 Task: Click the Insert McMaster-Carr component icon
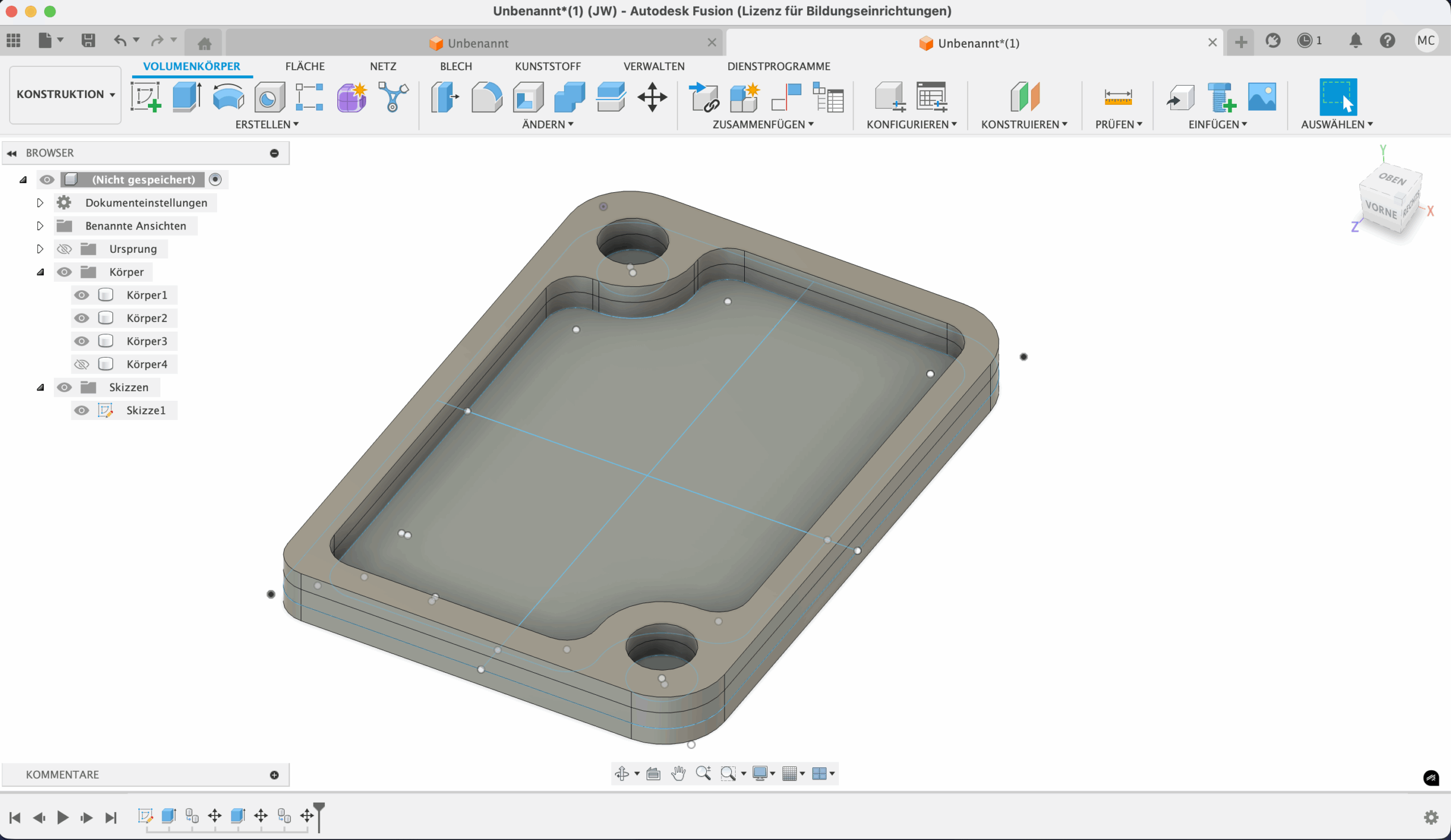click(x=1221, y=97)
